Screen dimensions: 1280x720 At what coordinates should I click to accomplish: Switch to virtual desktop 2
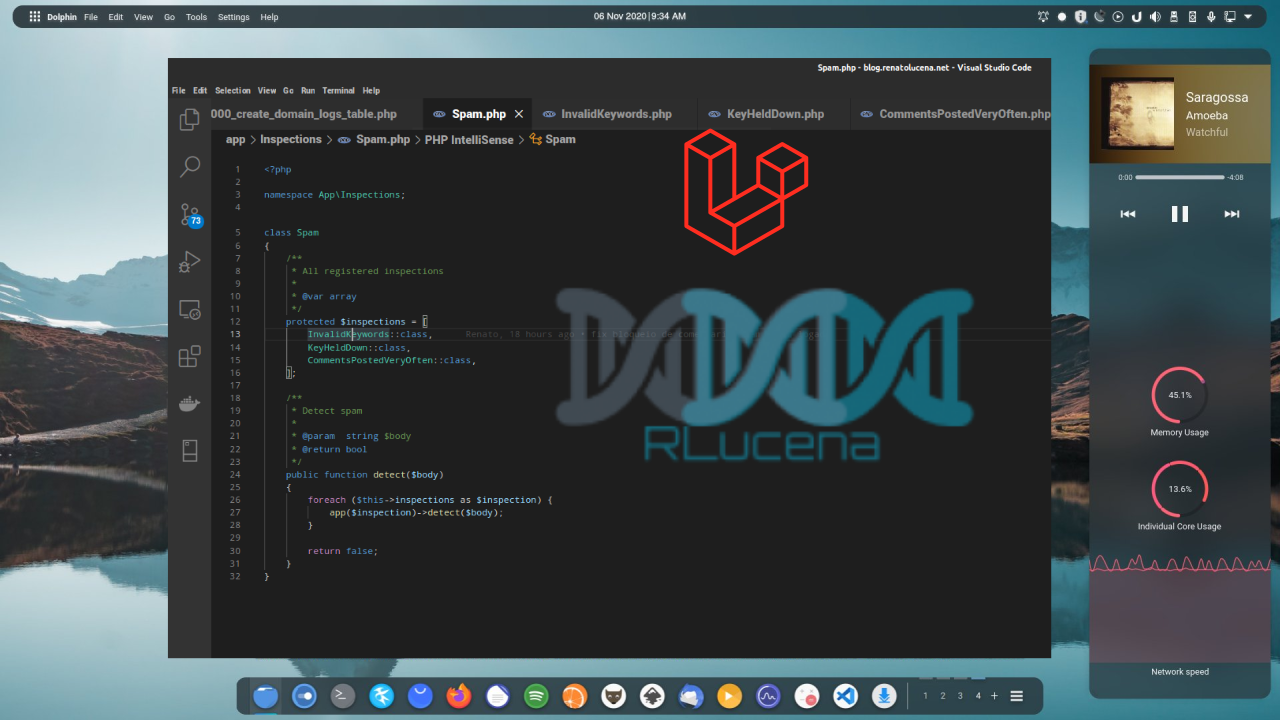pyautogui.click(x=943, y=696)
